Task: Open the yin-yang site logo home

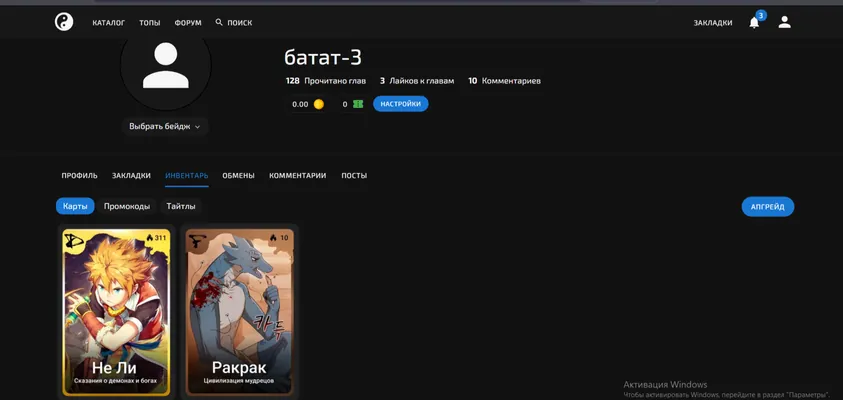Action: click(64, 22)
